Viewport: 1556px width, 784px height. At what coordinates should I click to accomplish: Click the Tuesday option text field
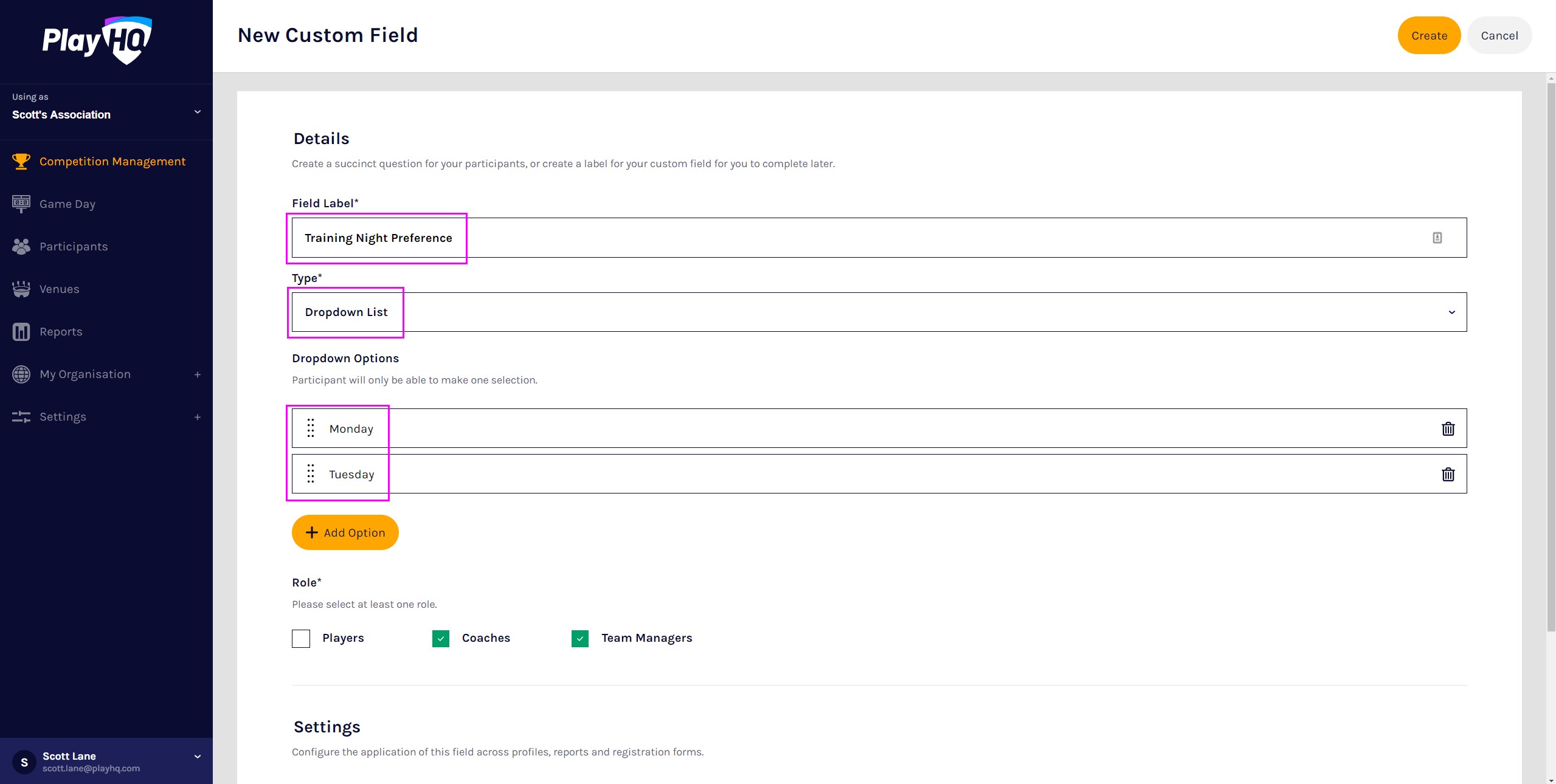[879, 473]
